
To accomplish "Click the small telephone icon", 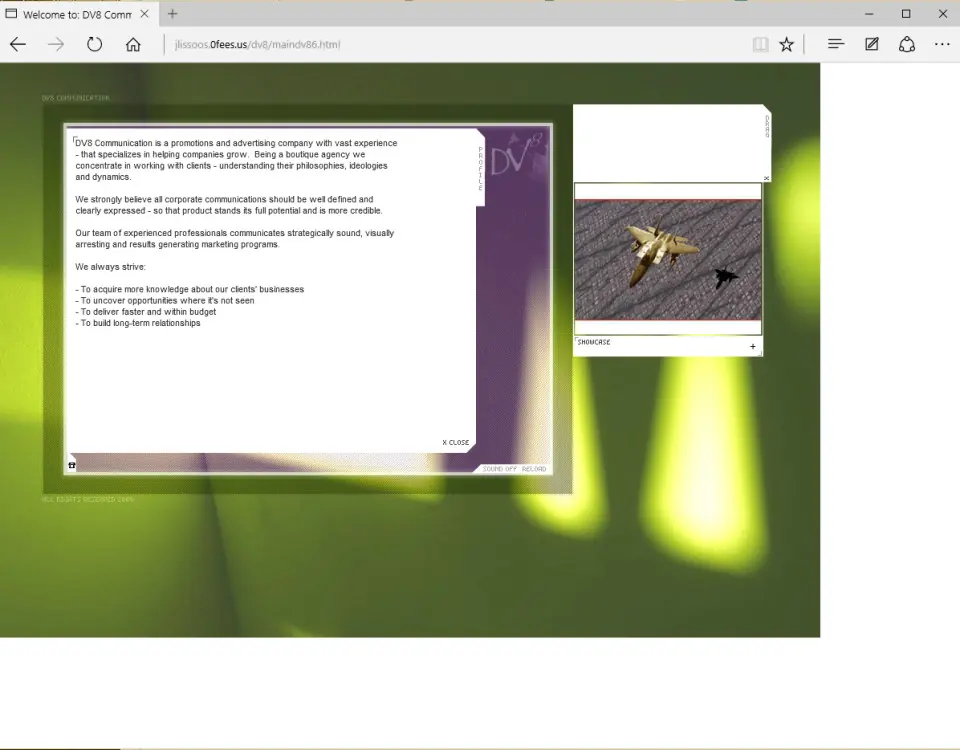I will click(x=72, y=466).
